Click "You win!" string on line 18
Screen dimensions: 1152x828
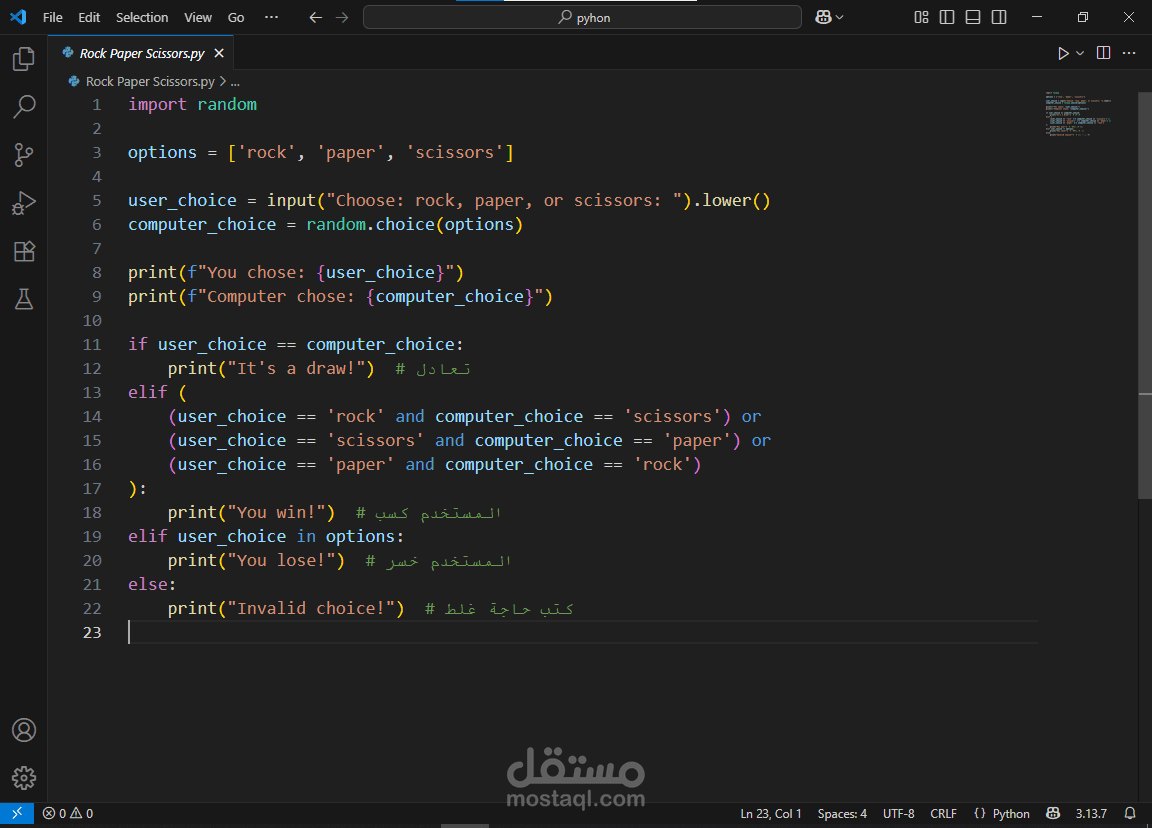tap(276, 512)
